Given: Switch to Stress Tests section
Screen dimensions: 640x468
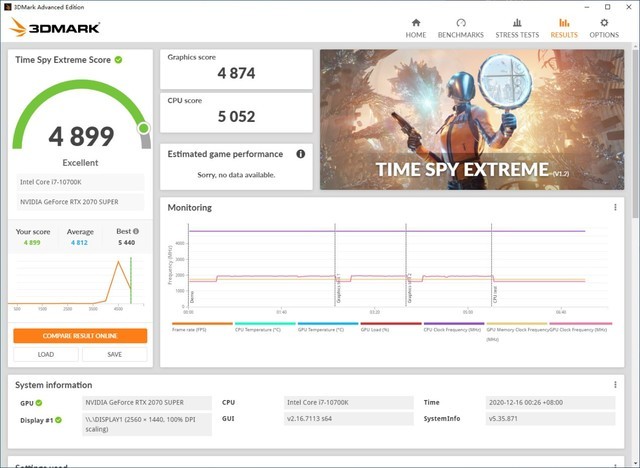Looking at the screenshot, I should [x=517, y=28].
